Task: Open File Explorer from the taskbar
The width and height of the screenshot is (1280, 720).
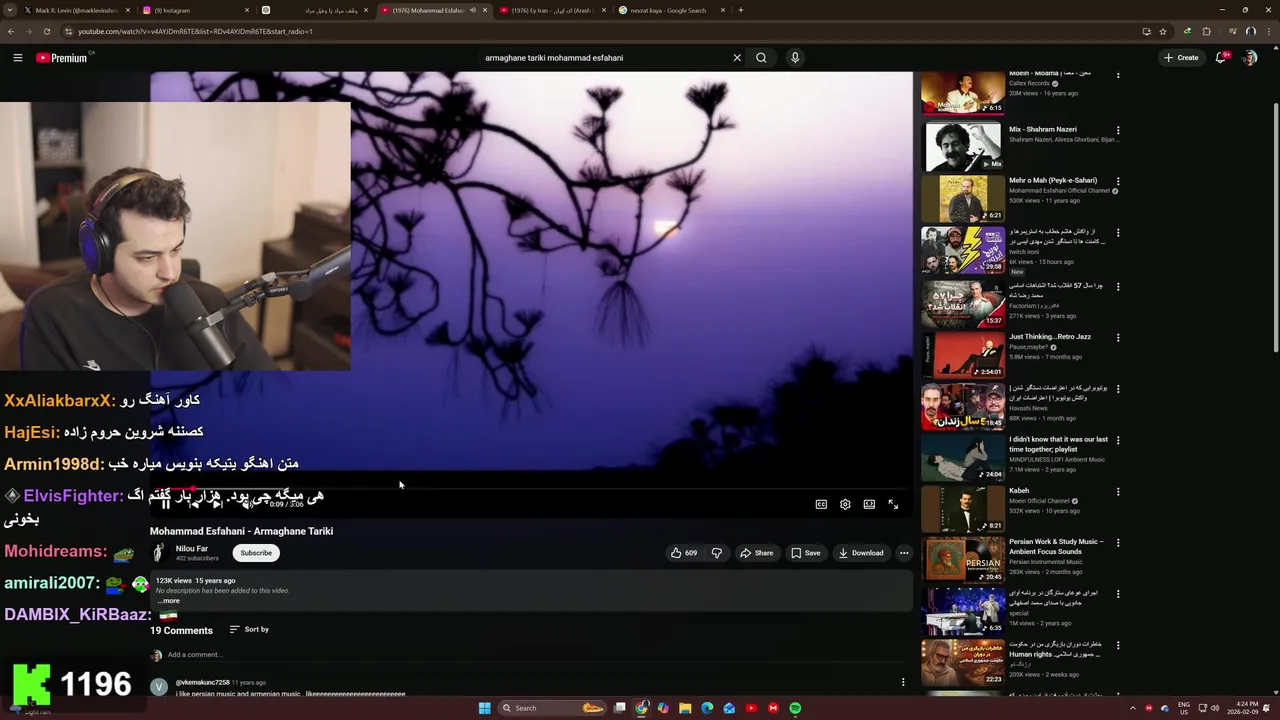Action: (x=685, y=708)
